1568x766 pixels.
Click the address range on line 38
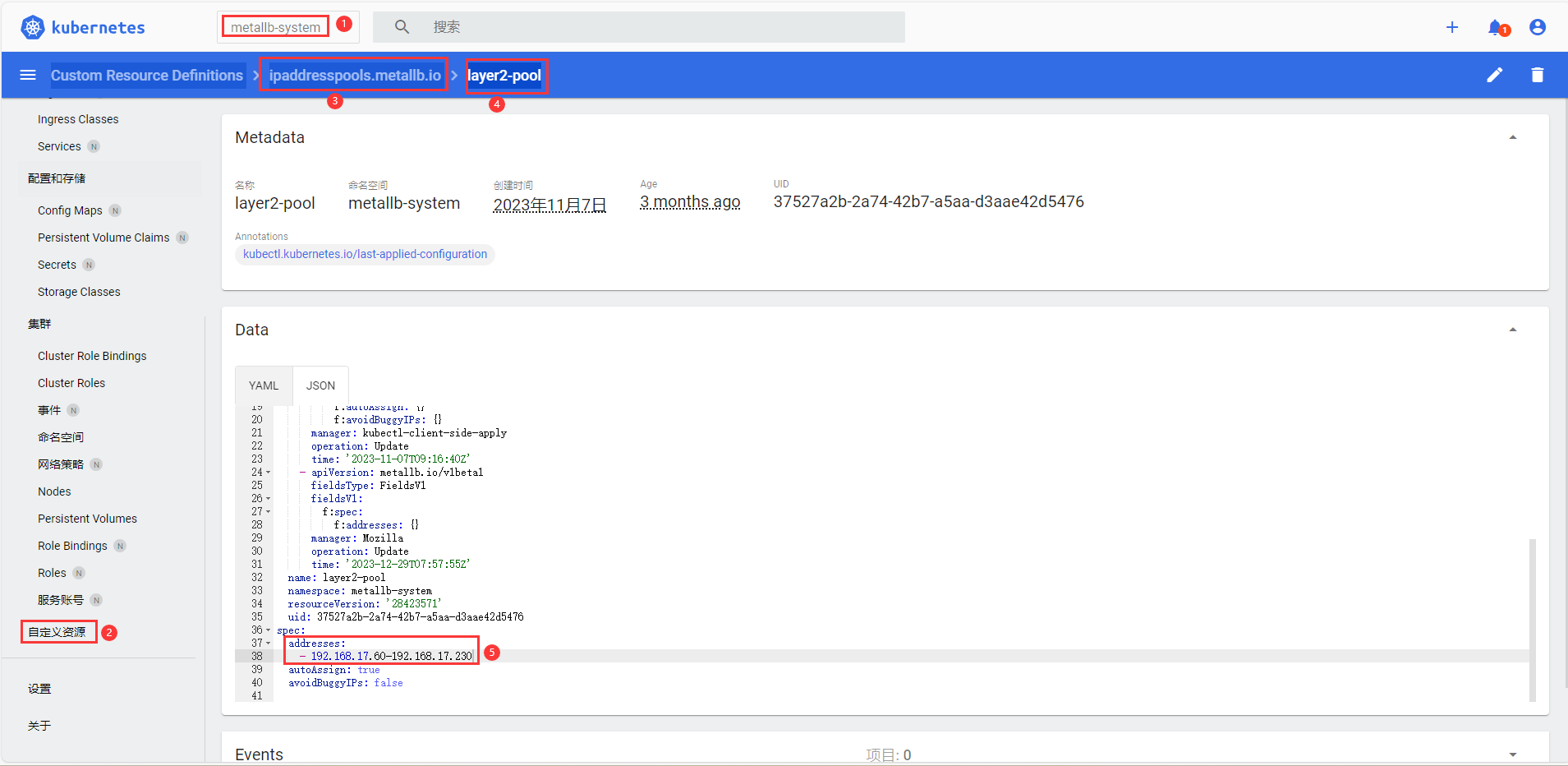392,657
